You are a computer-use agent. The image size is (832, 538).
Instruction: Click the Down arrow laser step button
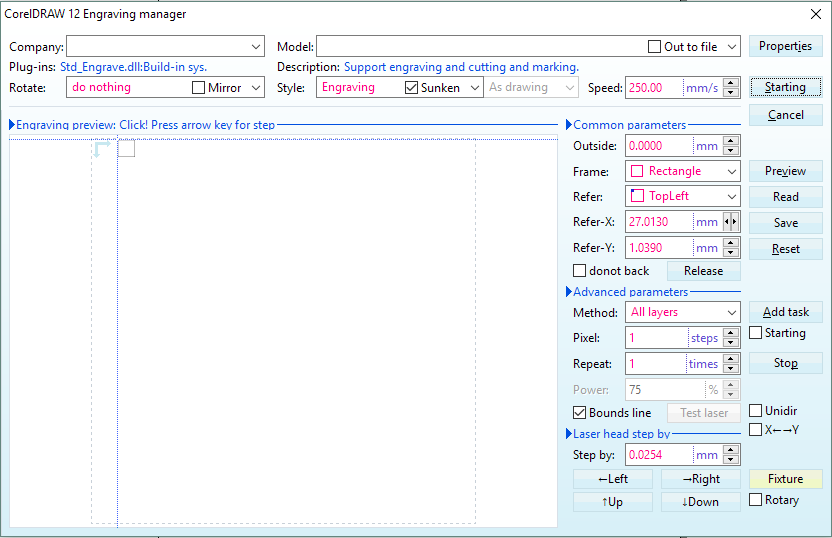700,502
